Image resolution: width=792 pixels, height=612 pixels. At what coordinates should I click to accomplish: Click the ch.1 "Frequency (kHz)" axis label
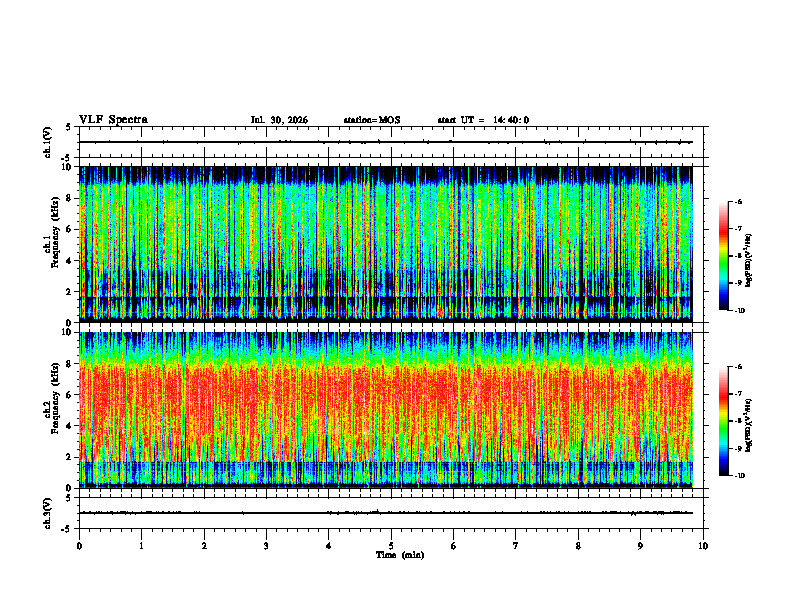(55, 232)
